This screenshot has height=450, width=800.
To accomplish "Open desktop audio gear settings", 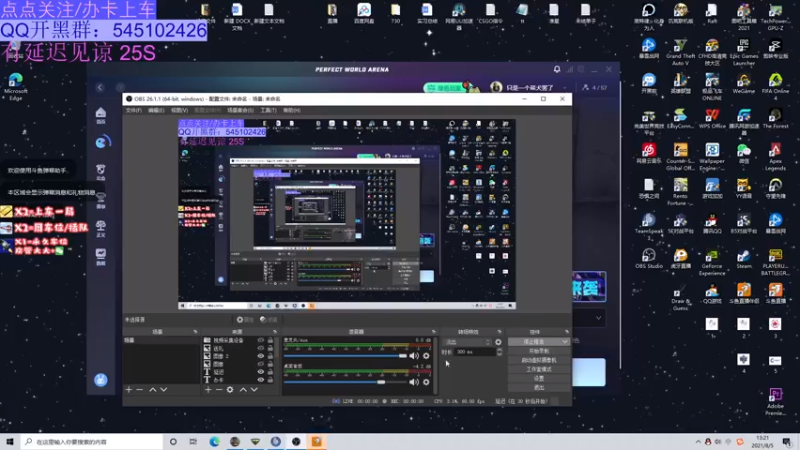I will (x=426, y=382).
